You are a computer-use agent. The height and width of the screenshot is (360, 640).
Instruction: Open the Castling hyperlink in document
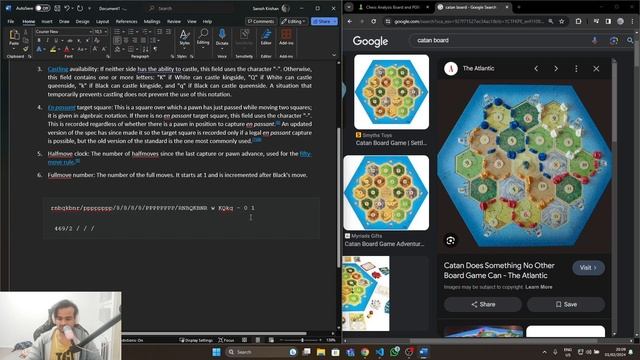pos(58,69)
